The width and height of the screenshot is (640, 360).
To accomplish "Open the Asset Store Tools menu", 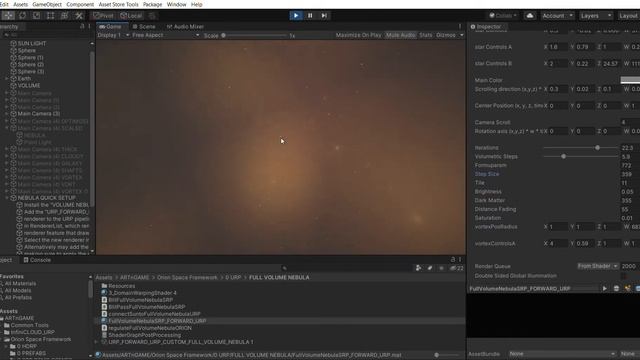I will pyautogui.click(x=118, y=4).
